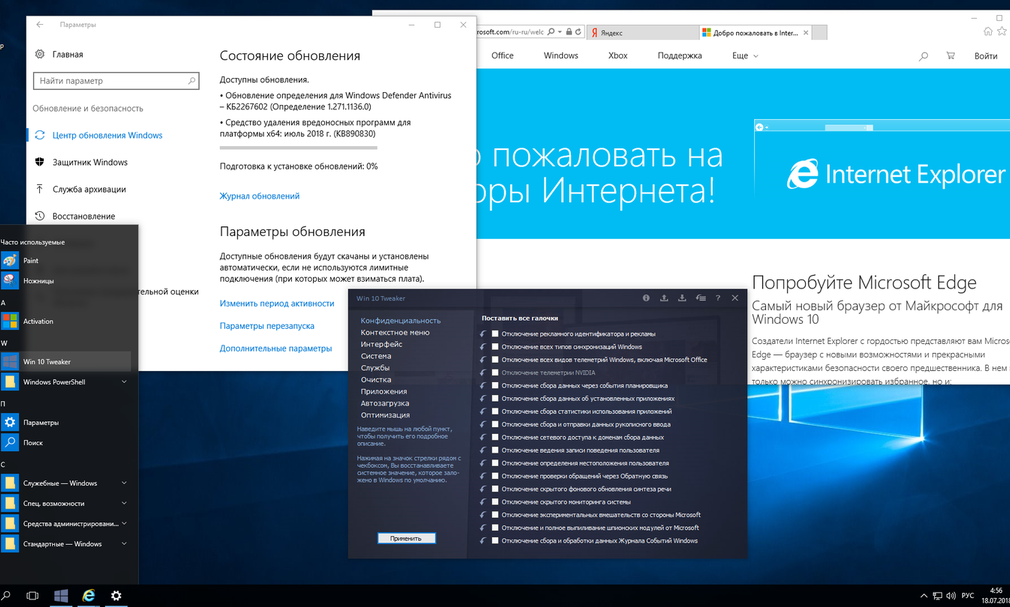
Task: Expand the 'Еще' menu on the Microsoft site
Action: pyautogui.click(x=745, y=56)
